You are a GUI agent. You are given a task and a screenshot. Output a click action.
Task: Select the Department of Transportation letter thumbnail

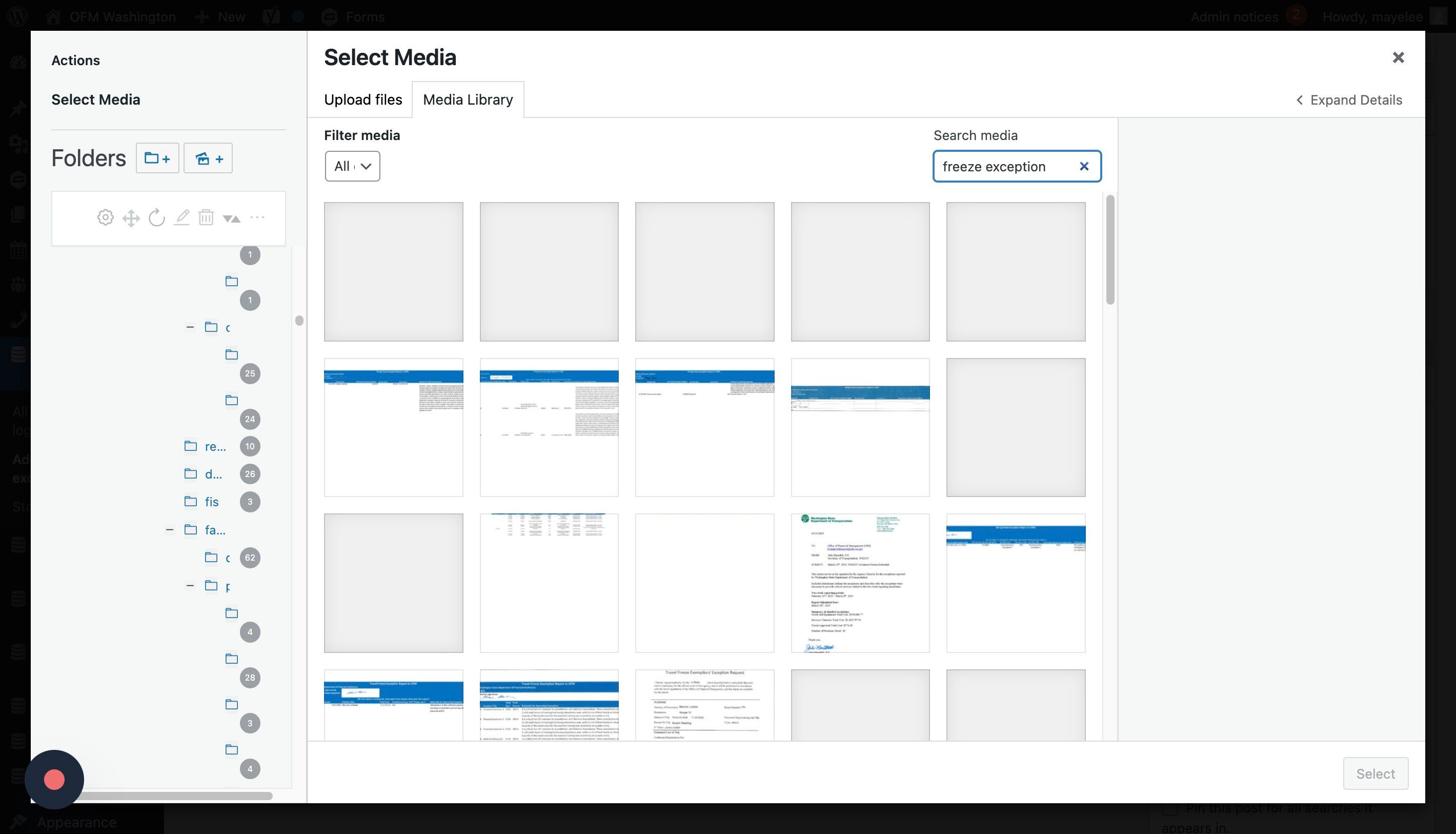point(860,583)
